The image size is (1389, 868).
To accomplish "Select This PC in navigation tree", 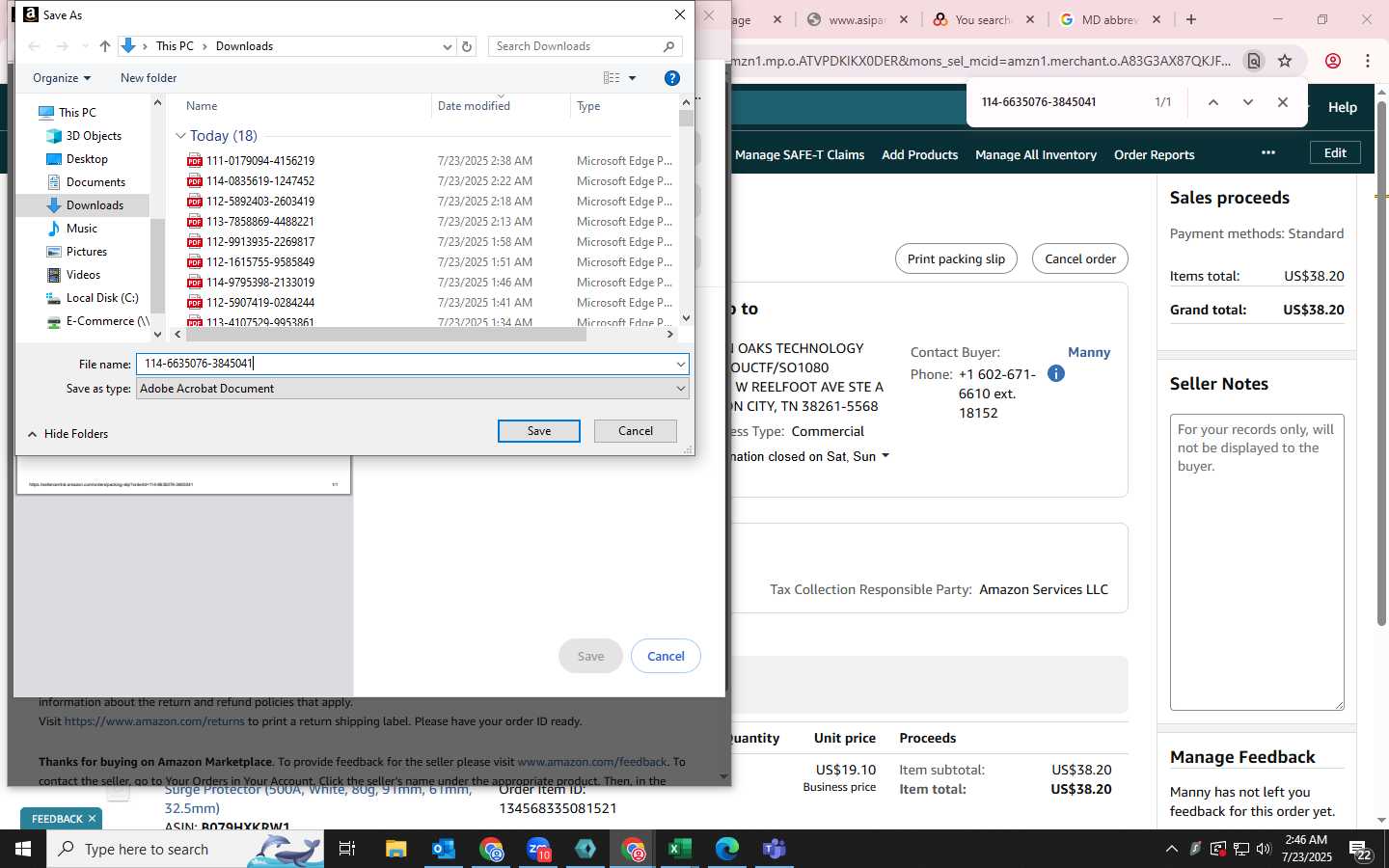I will pyautogui.click(x=76, y=113).
